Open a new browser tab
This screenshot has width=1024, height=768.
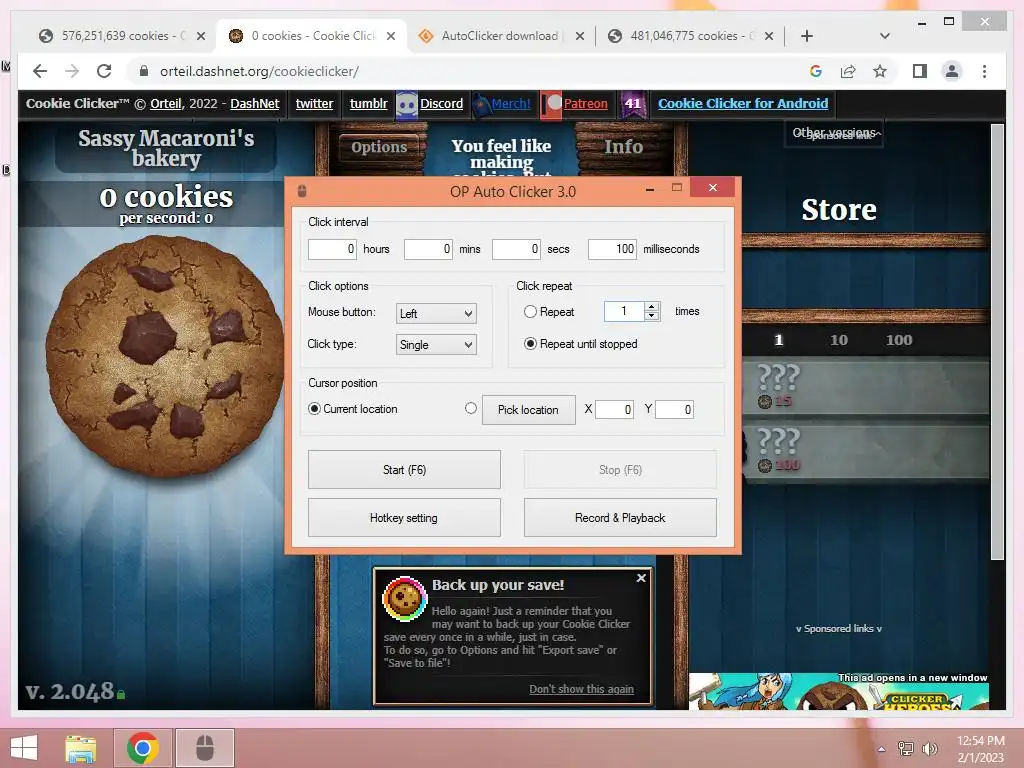(807, 36)
